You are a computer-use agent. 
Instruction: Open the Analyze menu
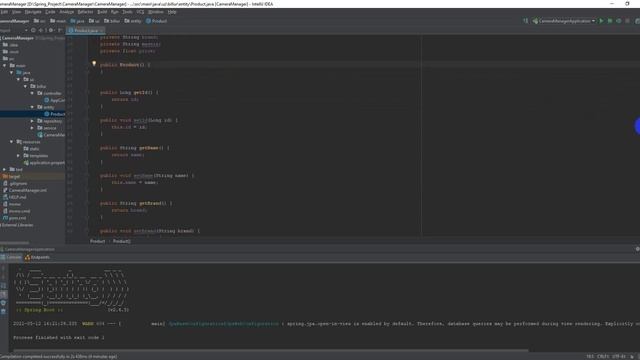[67, 12]
